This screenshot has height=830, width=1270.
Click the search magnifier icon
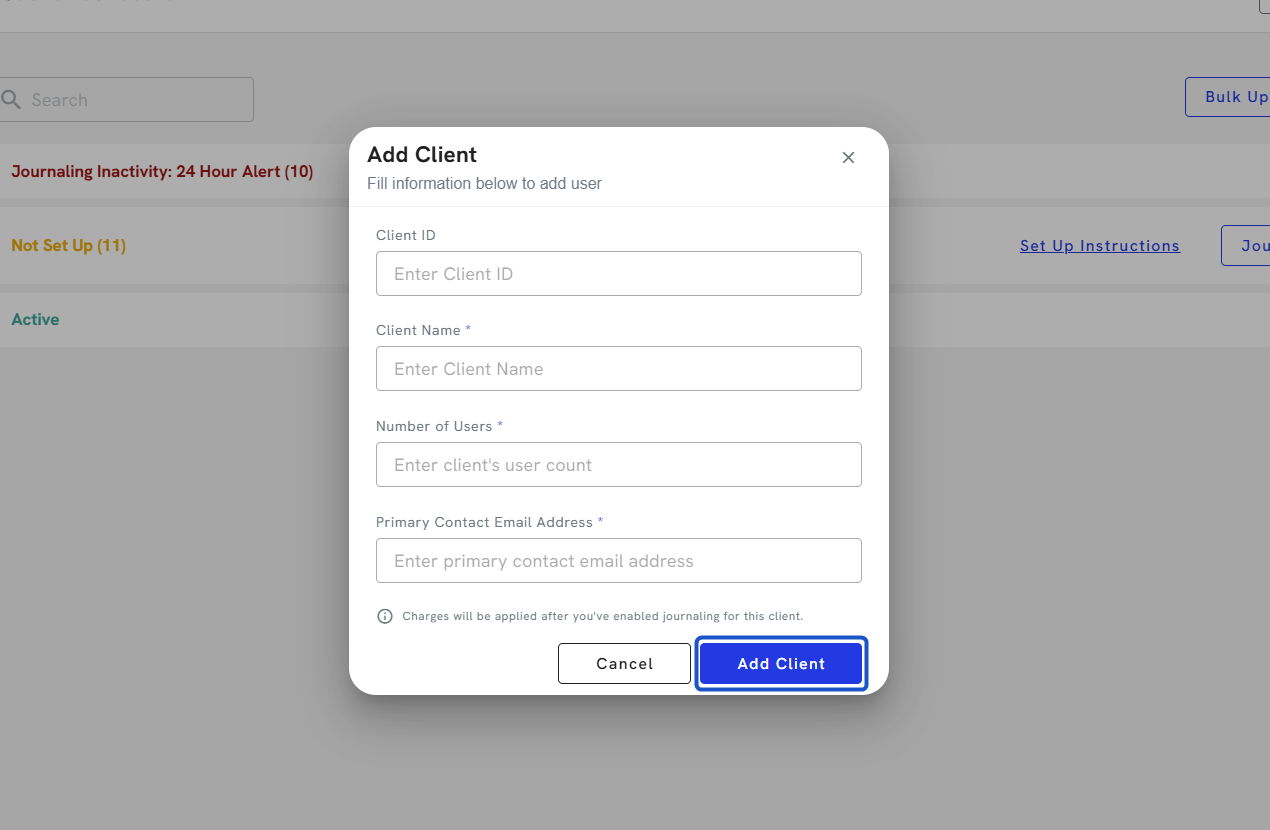11,99
